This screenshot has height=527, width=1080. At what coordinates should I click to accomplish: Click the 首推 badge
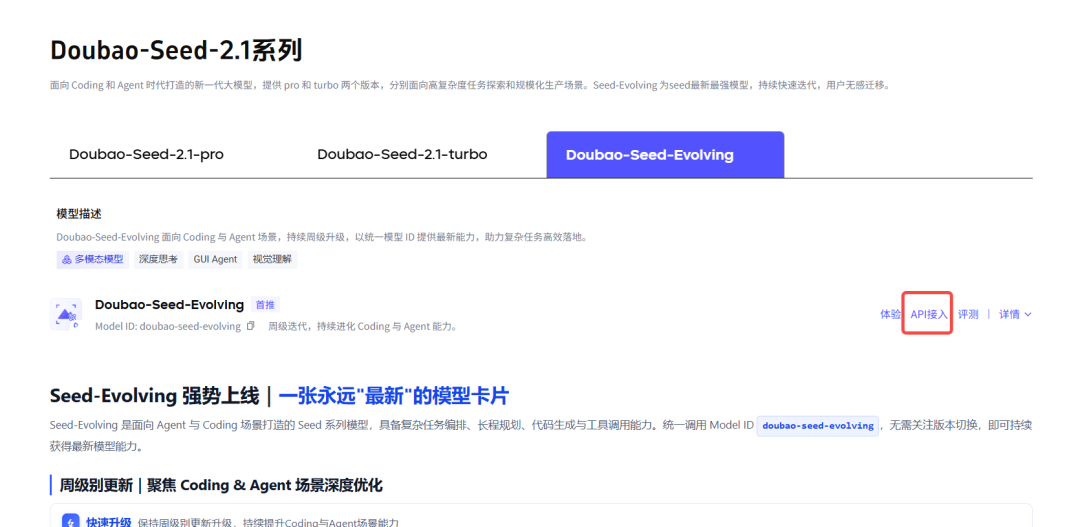point(265,304)
